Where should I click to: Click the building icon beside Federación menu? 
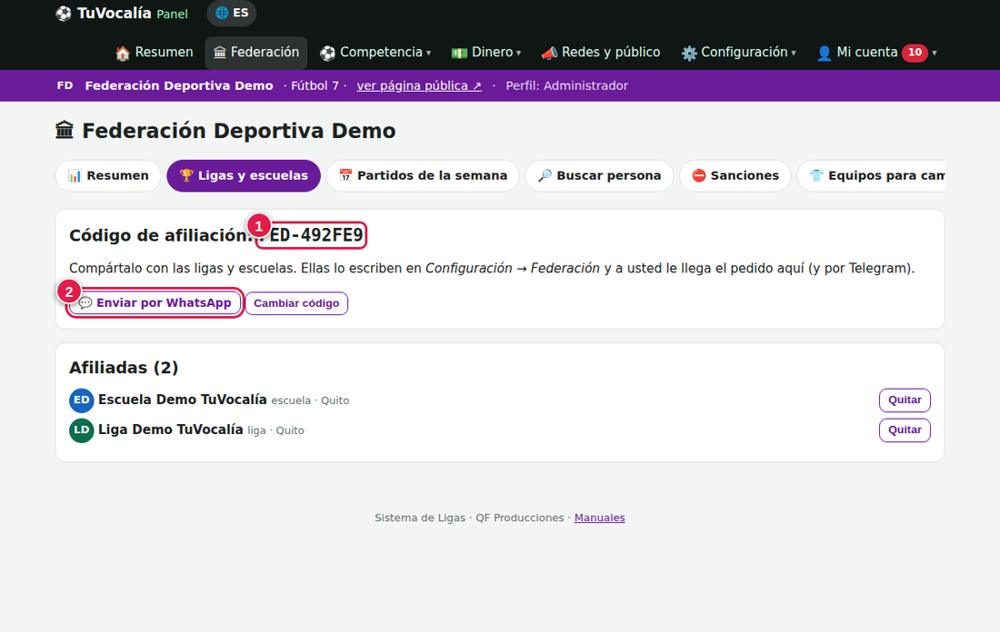pos(219,53)
